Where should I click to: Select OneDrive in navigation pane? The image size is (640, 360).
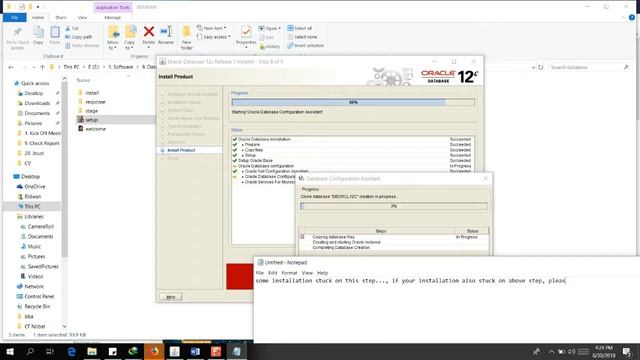[x=34, y=187]
